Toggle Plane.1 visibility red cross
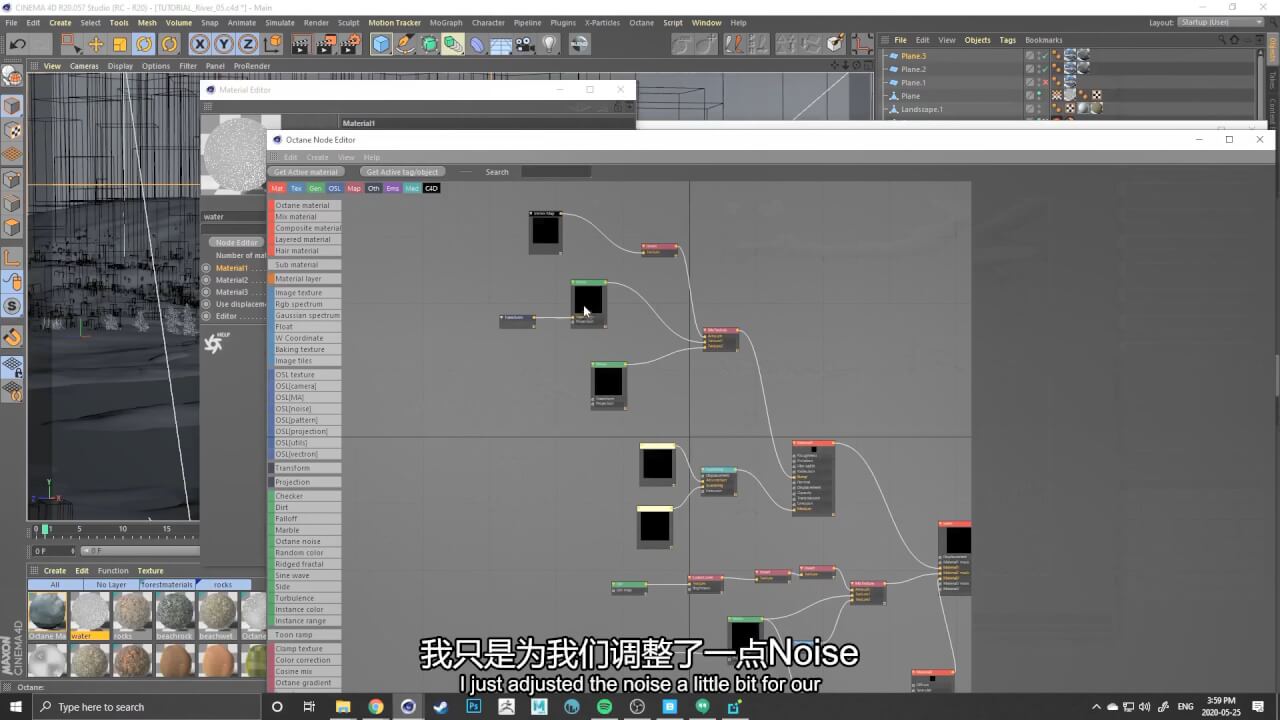Screen dimensions: 1280x720 [1044, 83]
